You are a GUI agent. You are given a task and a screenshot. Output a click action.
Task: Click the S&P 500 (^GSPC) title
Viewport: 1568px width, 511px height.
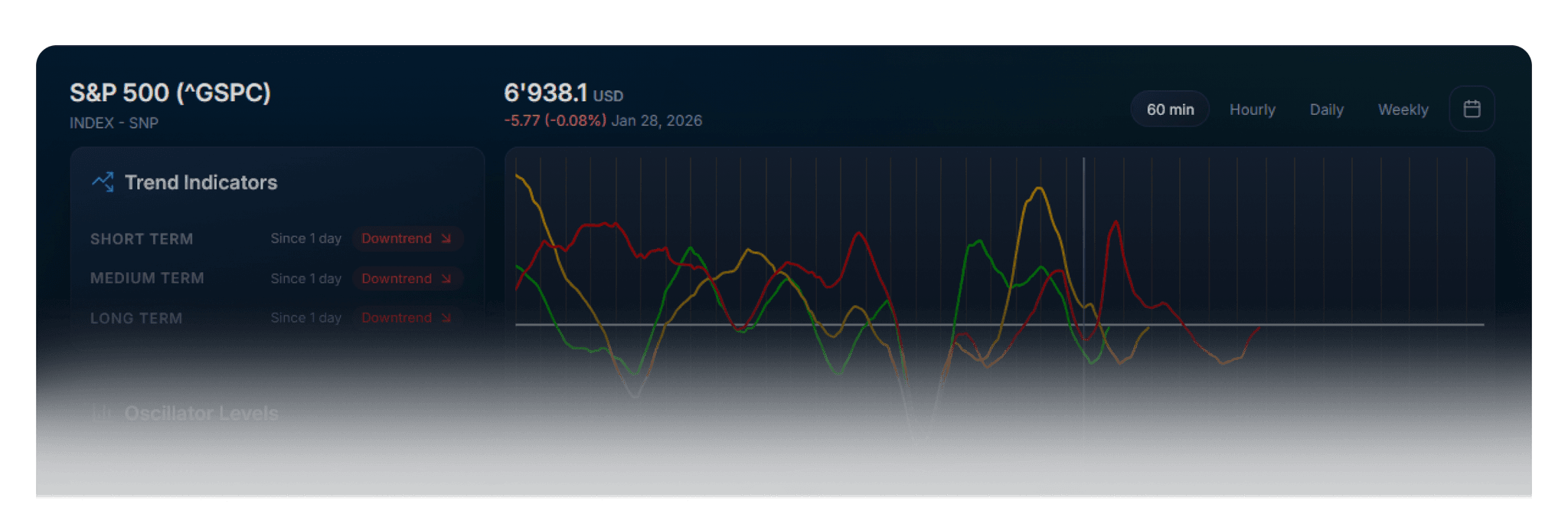pos(170,93)
